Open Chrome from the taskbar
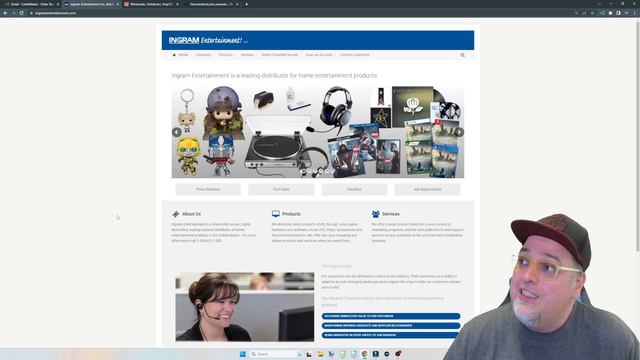This screenshot has width=640, height=360. pyautogui.click(x=364, y=354)
